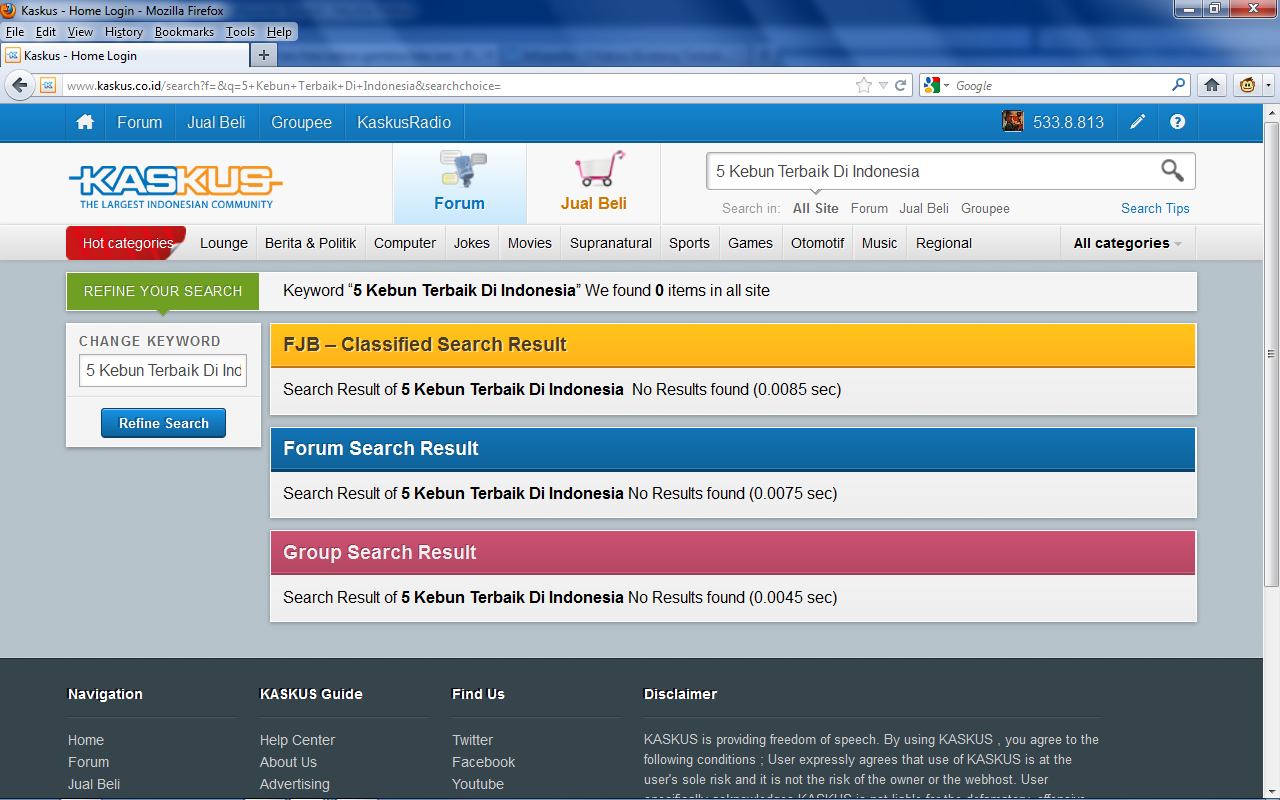The width and height of the screenshot is (1280, 800).
Task: Click the site identity icon in address bar
Action: pos(48,85)
